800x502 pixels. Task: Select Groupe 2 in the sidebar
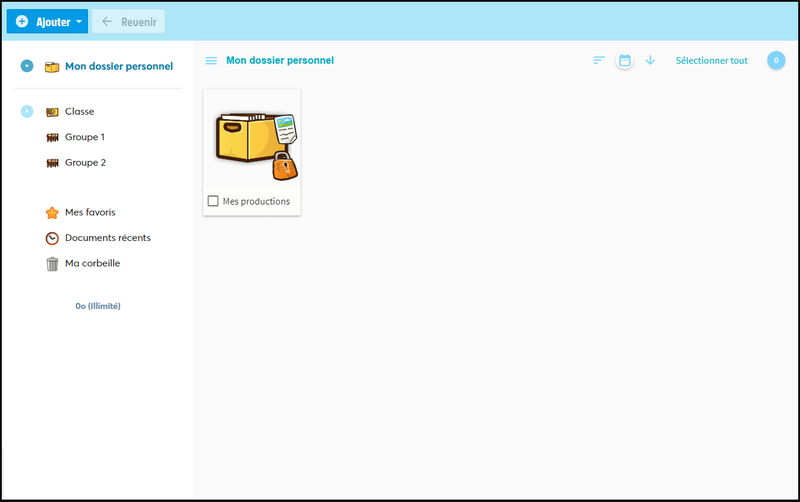tap(85, 162)
